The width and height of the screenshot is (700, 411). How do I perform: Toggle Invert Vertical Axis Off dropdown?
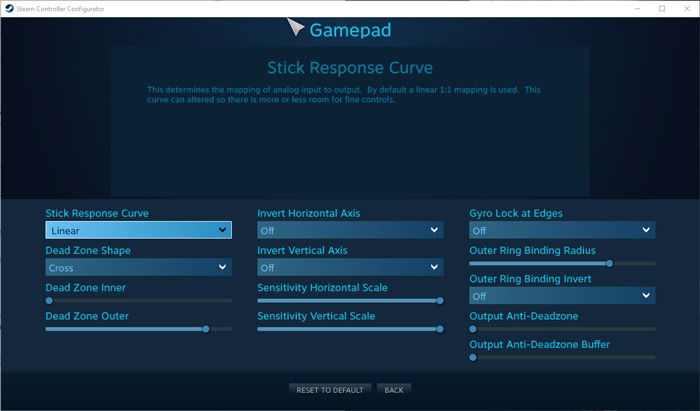pyautogui.click(x=350, y=267)
